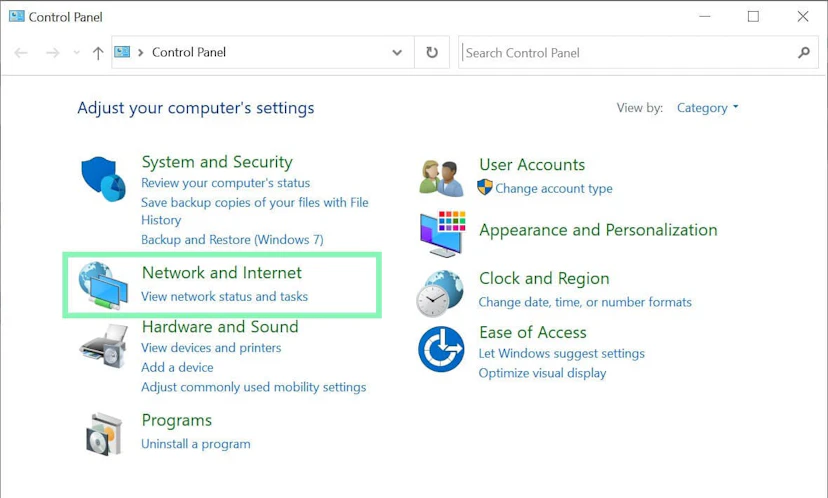The image size is (828, 498).
Task: Open User Accounts heading
Action: tap(532, 164)
